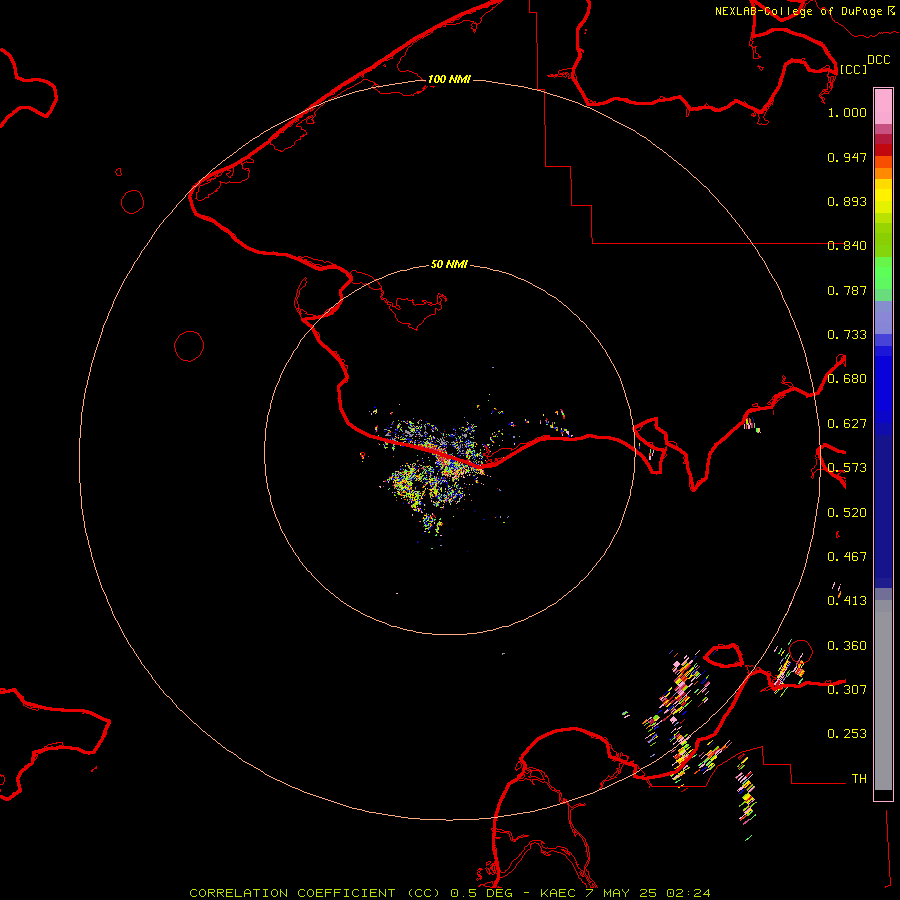Viewport: 900px width, 900px height.
Task: Click the 0.360 scale value
Action: (x=847, y=646)
